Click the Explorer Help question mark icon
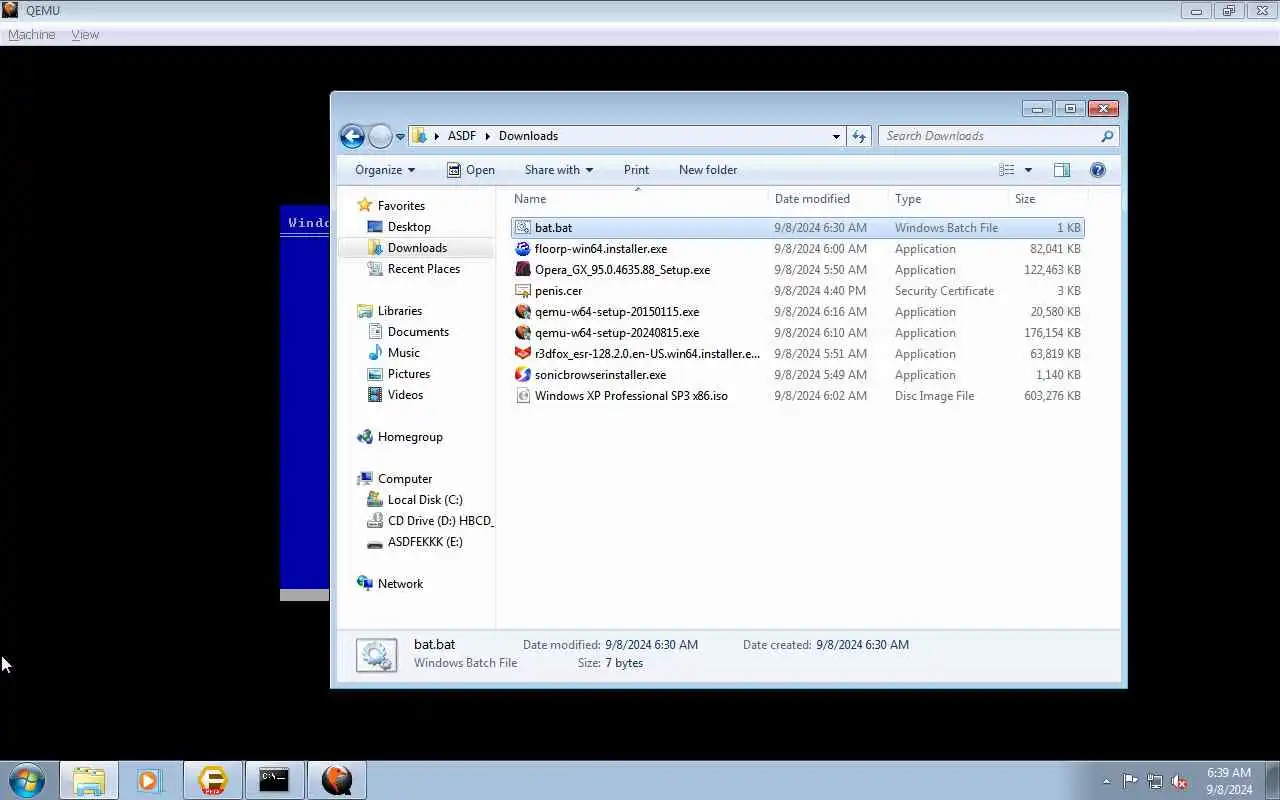 click(x=1097, y=170)
